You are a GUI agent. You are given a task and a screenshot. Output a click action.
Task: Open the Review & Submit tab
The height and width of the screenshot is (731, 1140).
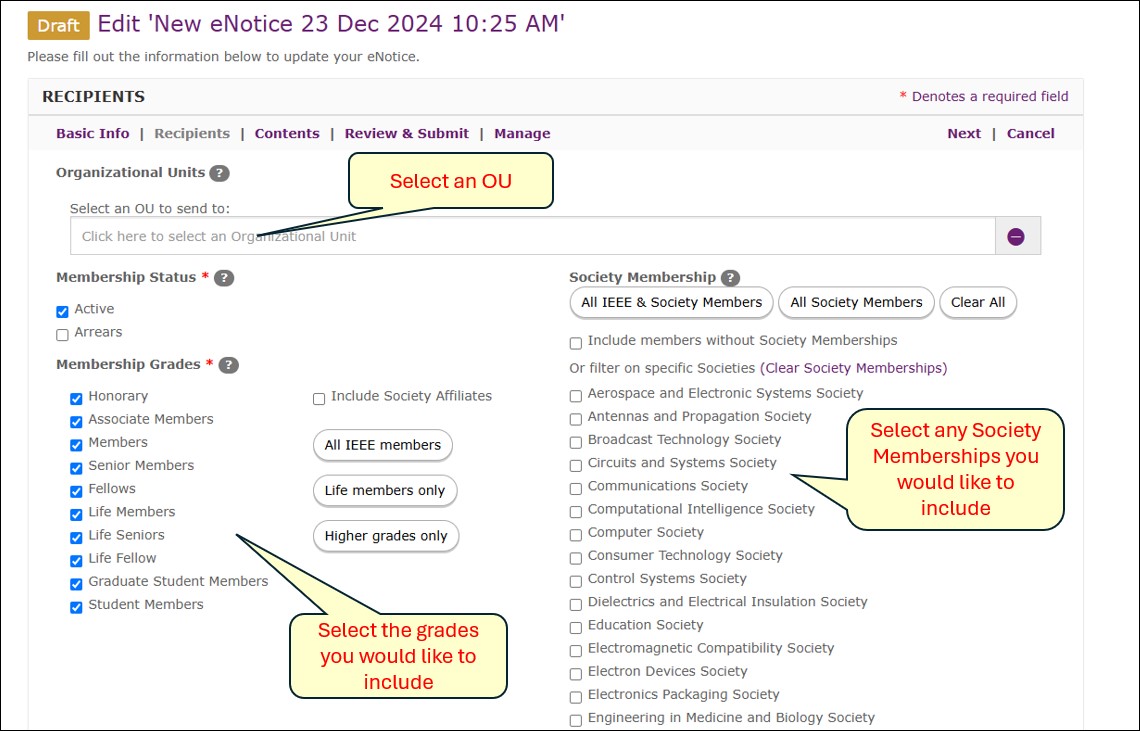pyautogui.click(x=406, y=133)
